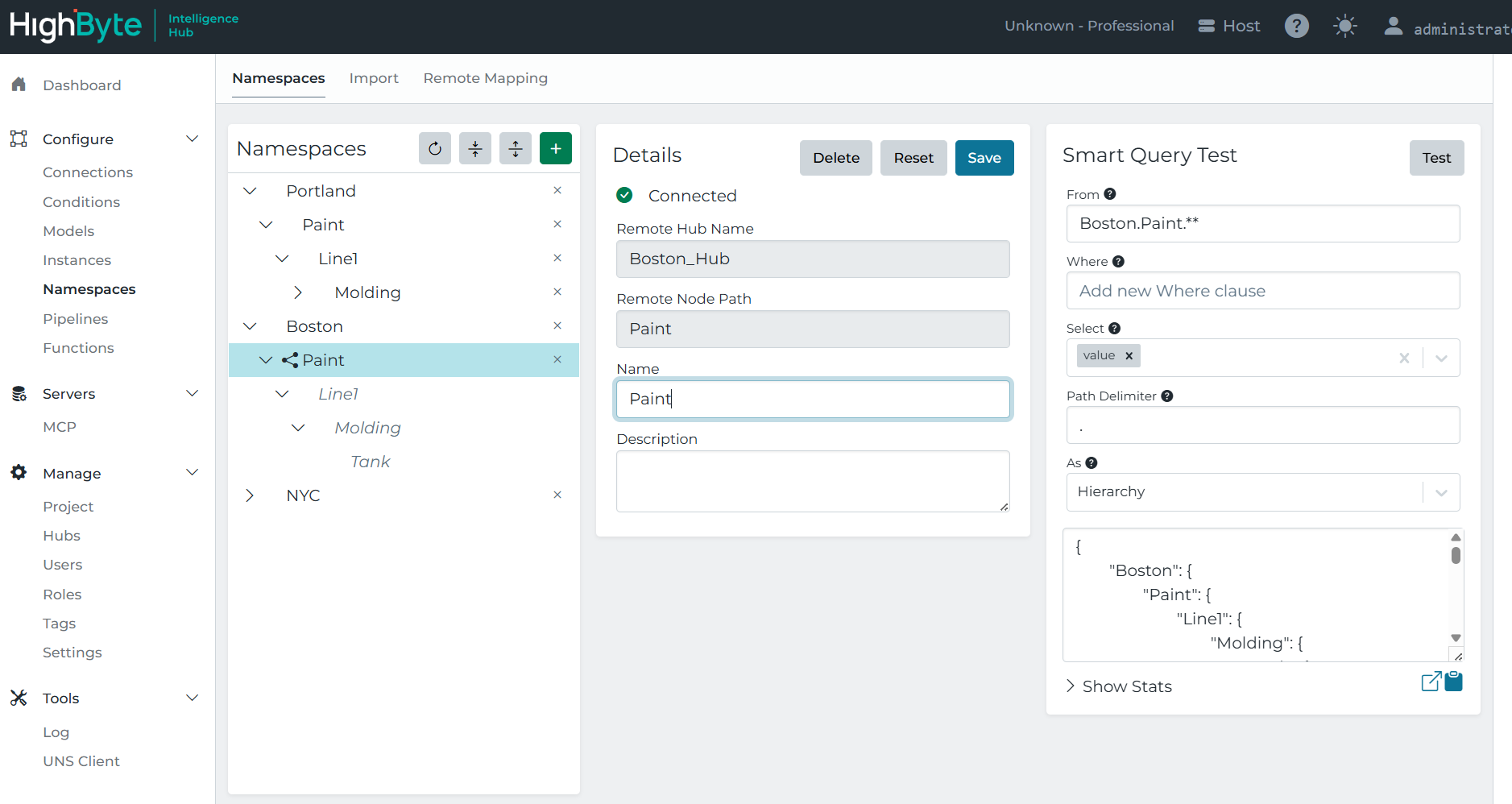This screenshot has width=1512, height=804.
Task: Open the Select field dropdown
Action: [x=1441, y=358]
